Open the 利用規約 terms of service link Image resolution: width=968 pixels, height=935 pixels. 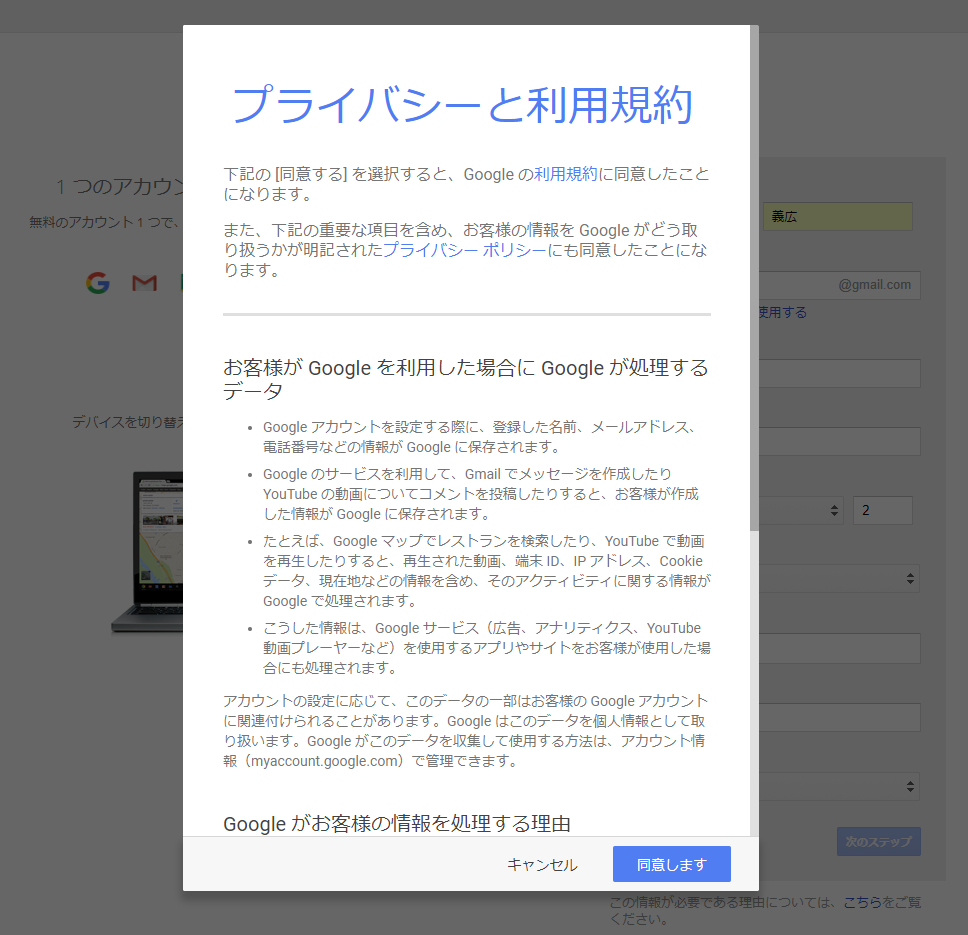(x=565, y=174)
